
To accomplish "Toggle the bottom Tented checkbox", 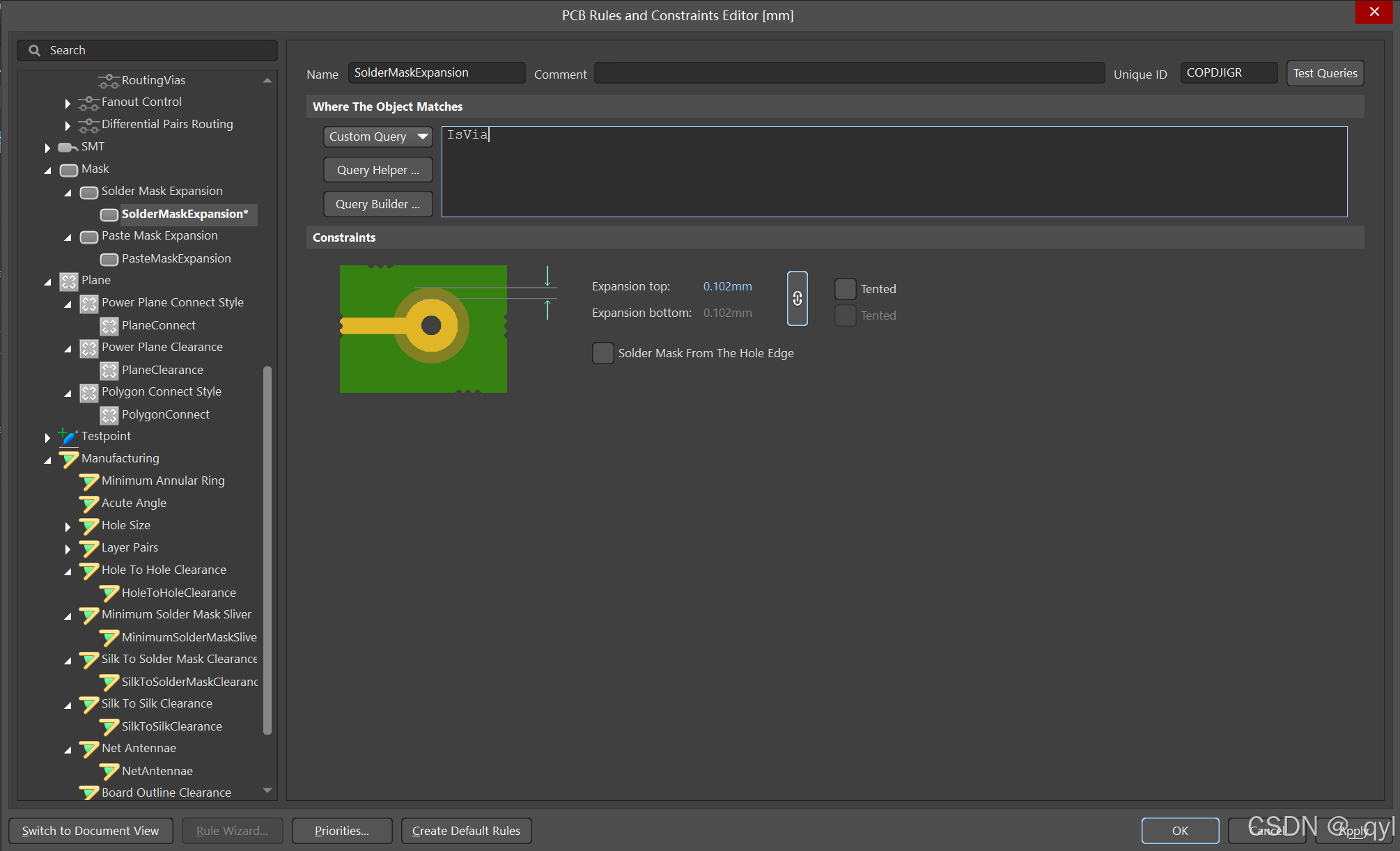I will 845,315.
